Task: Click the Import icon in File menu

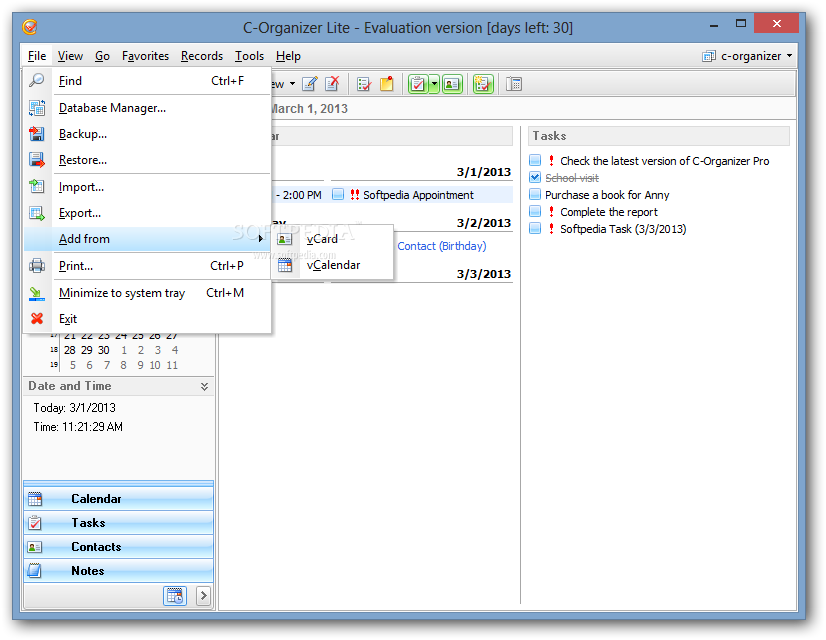Action: [36, 186]
